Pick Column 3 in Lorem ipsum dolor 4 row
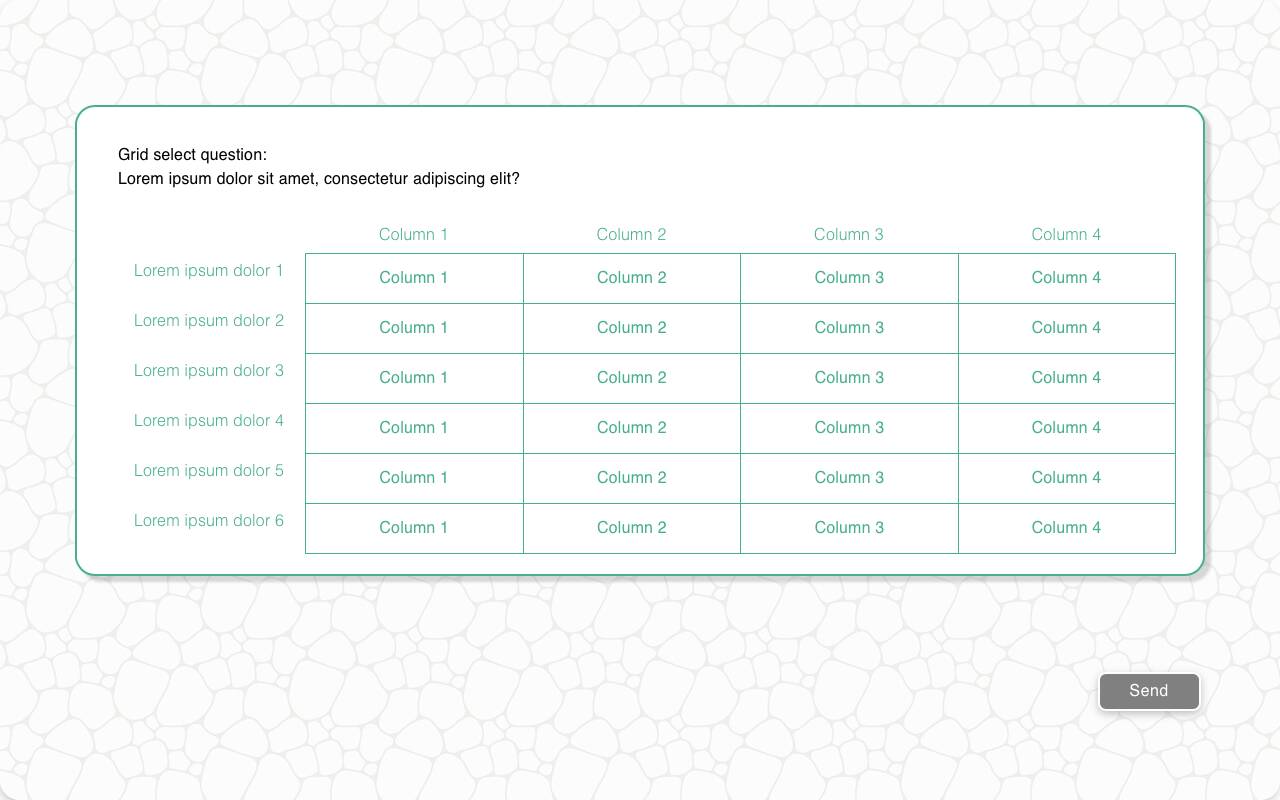1280x800 pixels. pos(849,428)
